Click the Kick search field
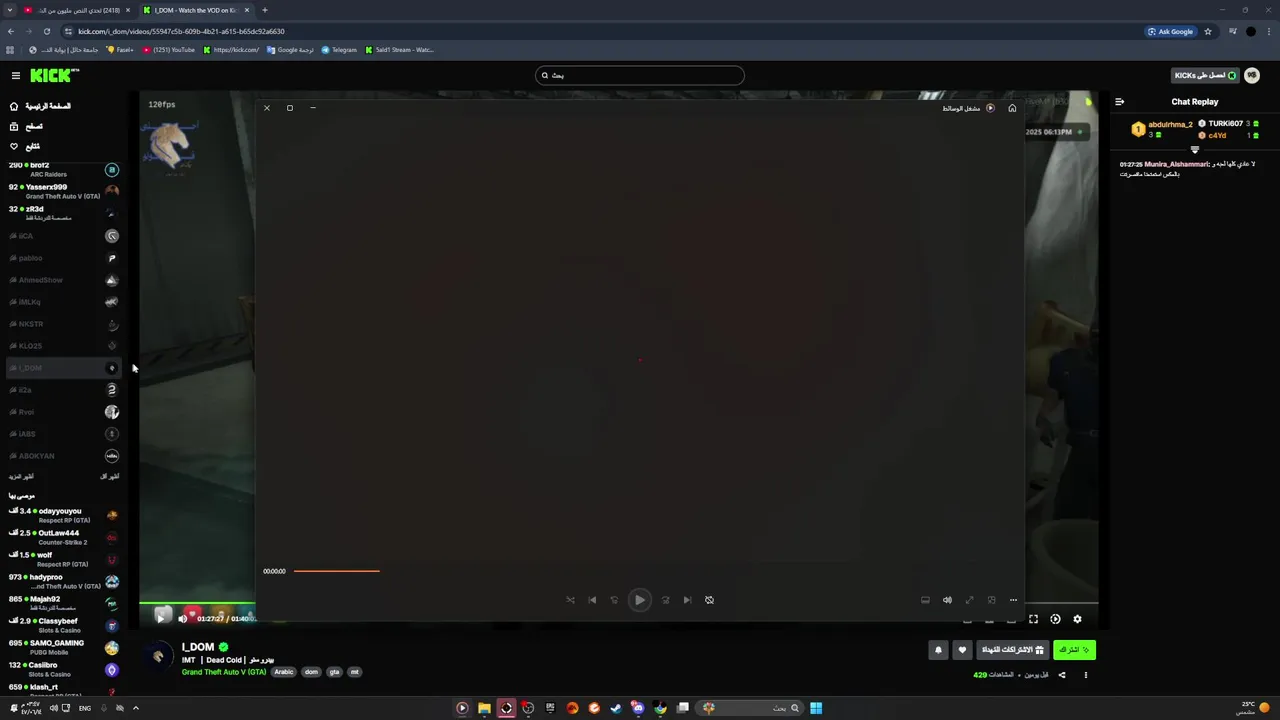The image size is (1280, 720). [640, 75]
